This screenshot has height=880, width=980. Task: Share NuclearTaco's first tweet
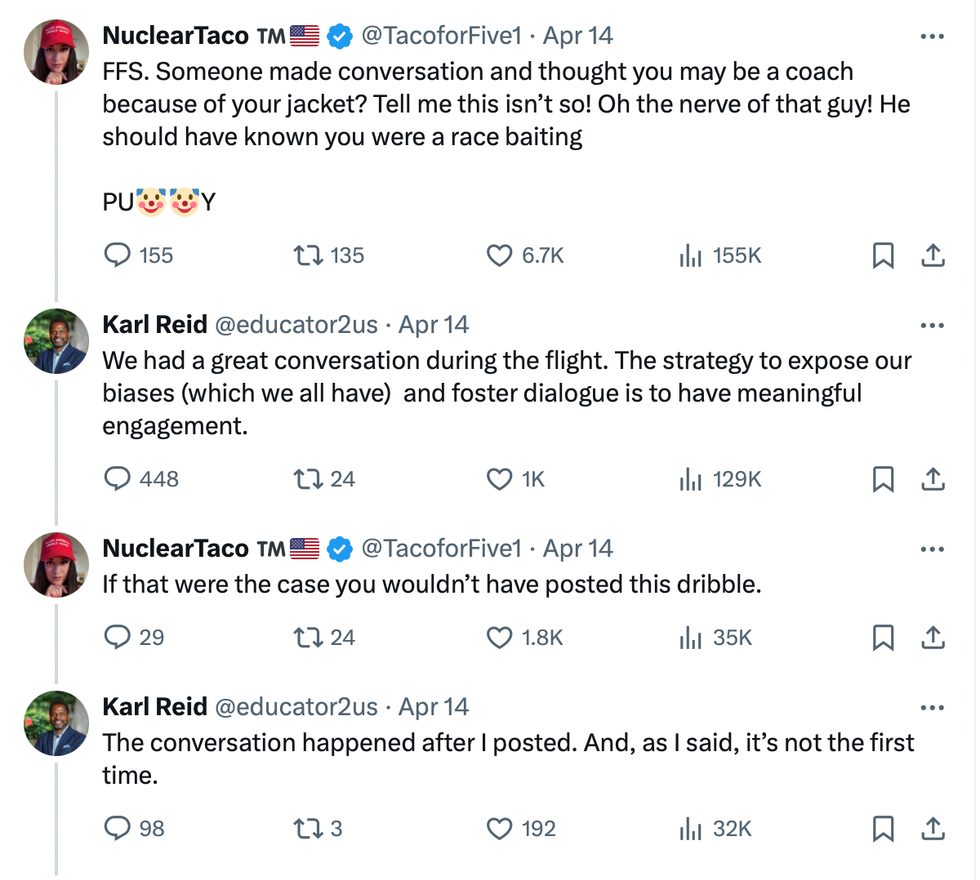coord(932,256)
